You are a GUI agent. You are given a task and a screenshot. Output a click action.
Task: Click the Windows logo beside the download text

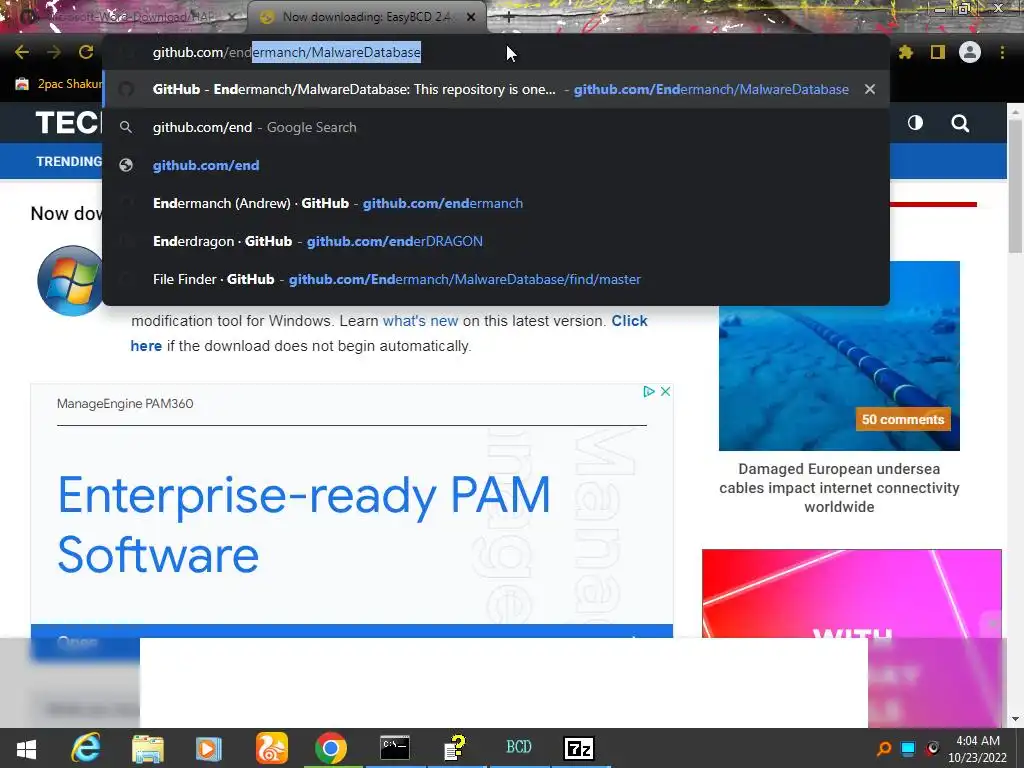[71, 281]
